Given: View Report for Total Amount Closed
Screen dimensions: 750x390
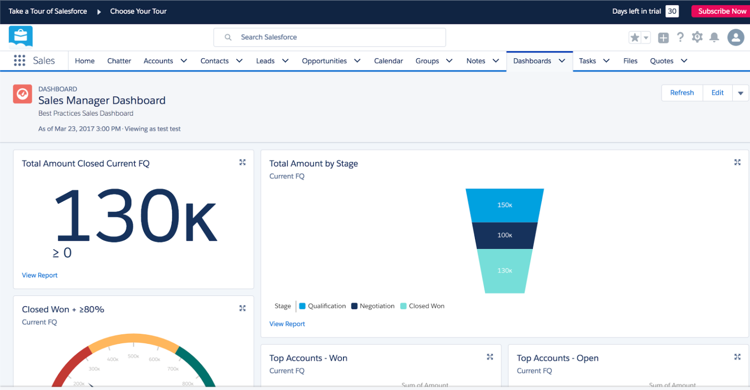Looking at the screenshot, I should 40,275.
